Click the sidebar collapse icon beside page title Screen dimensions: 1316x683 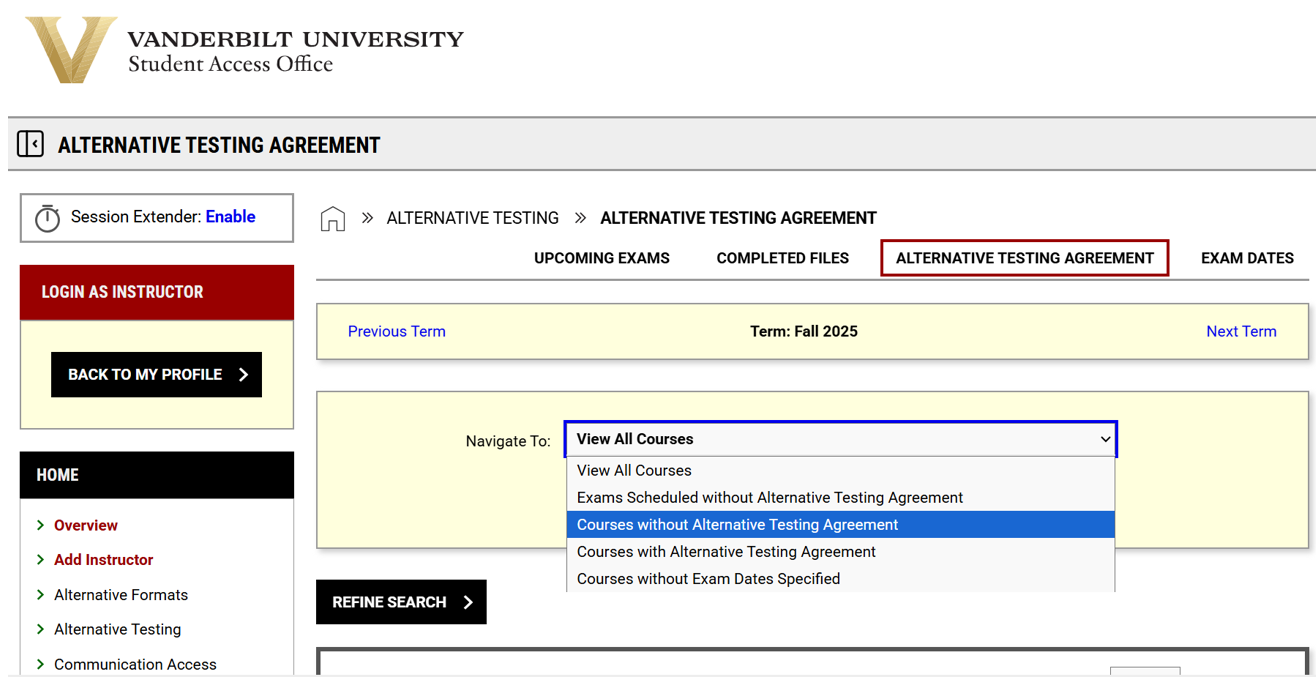click(x=30, y=144)
